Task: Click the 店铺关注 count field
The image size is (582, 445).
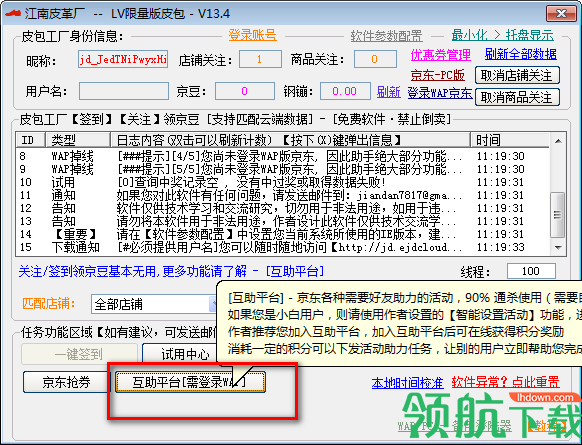Action: [260, 59]
